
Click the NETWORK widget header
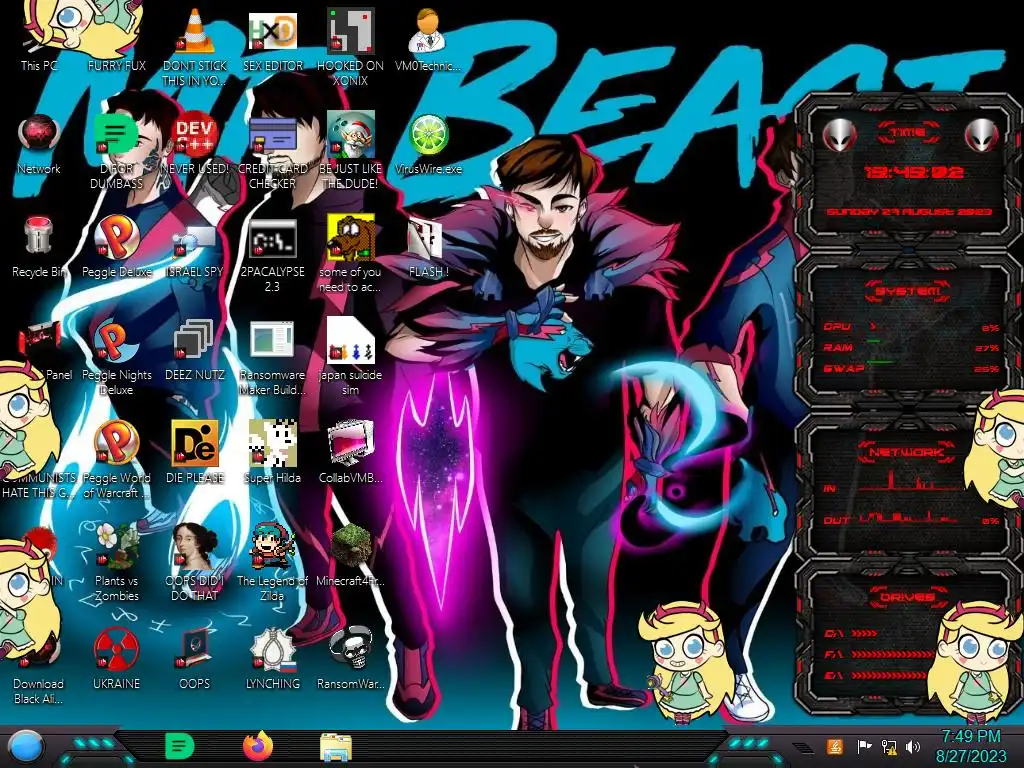coord(907,451)
